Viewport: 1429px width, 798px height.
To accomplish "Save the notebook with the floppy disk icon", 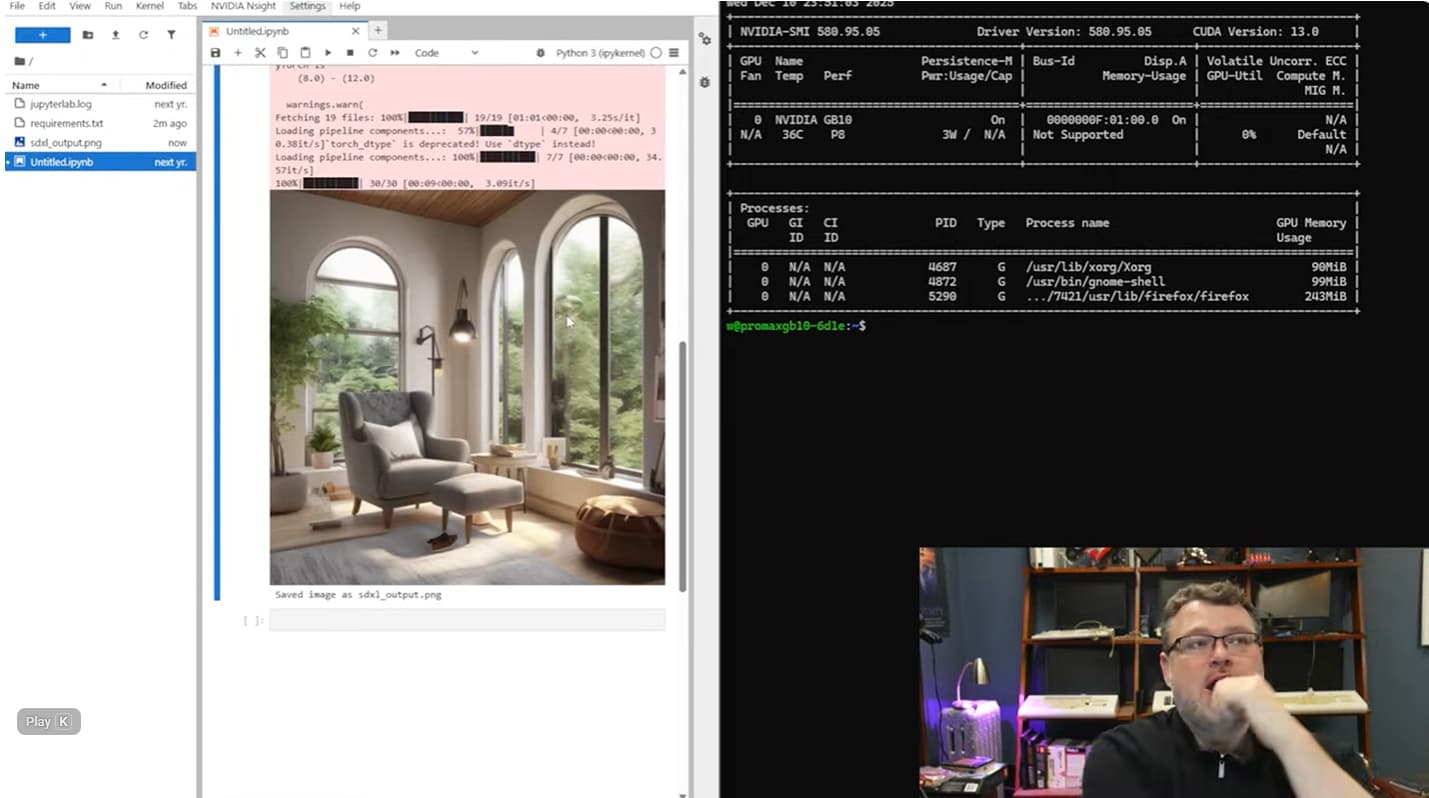I will 215,53.
